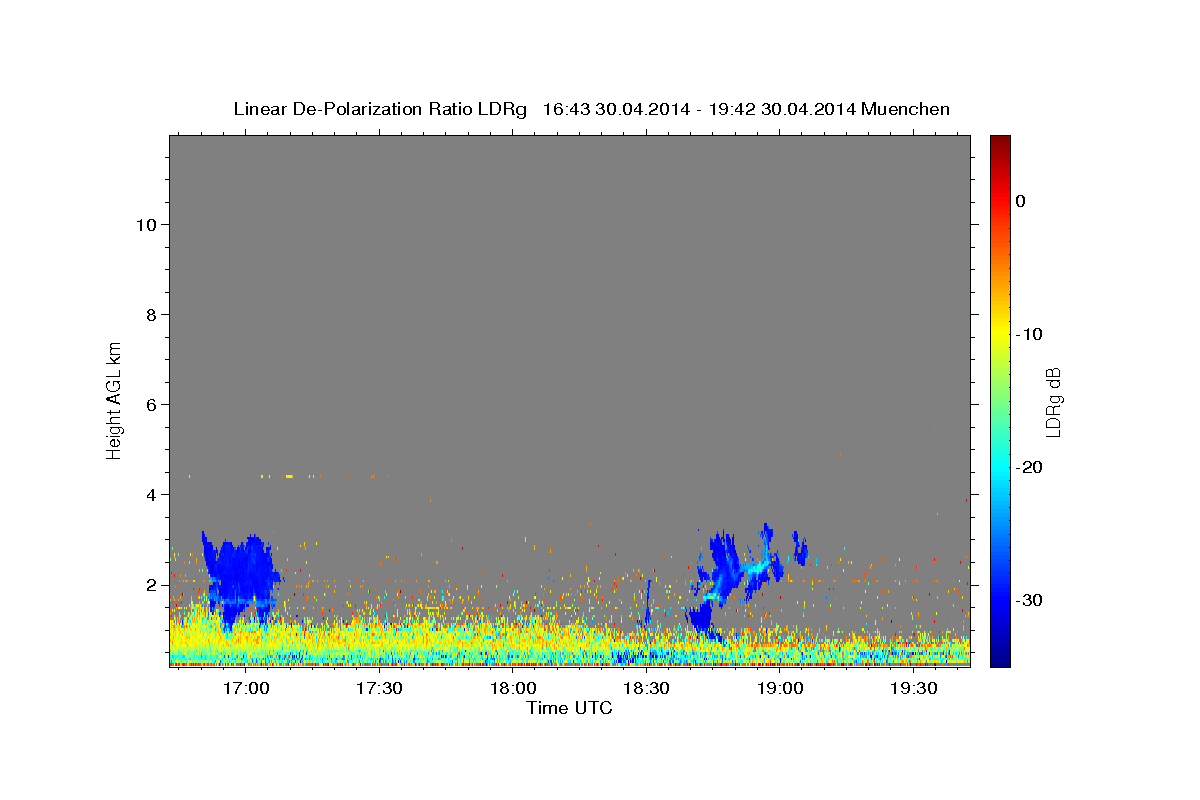Click the plot title text
The width and height of the screenshot is (1200, 800).
[x=591, y=109]
